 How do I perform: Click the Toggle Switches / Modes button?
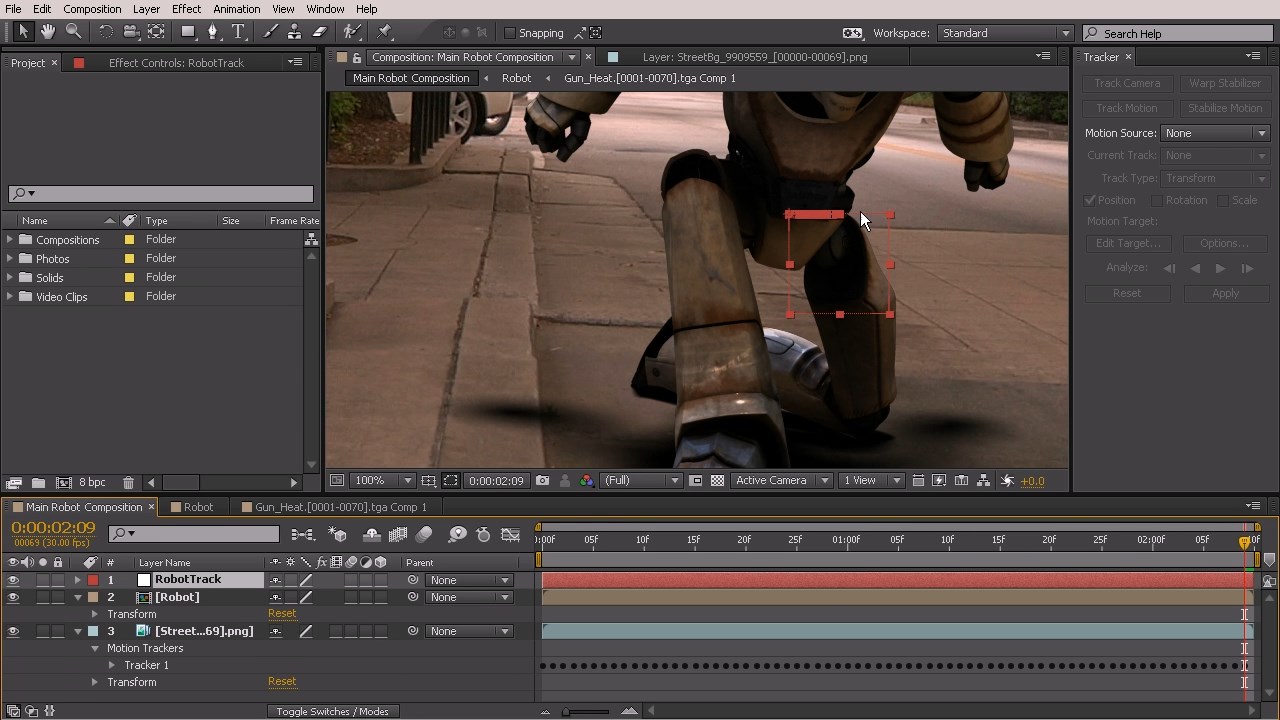(x=332, y=711)
